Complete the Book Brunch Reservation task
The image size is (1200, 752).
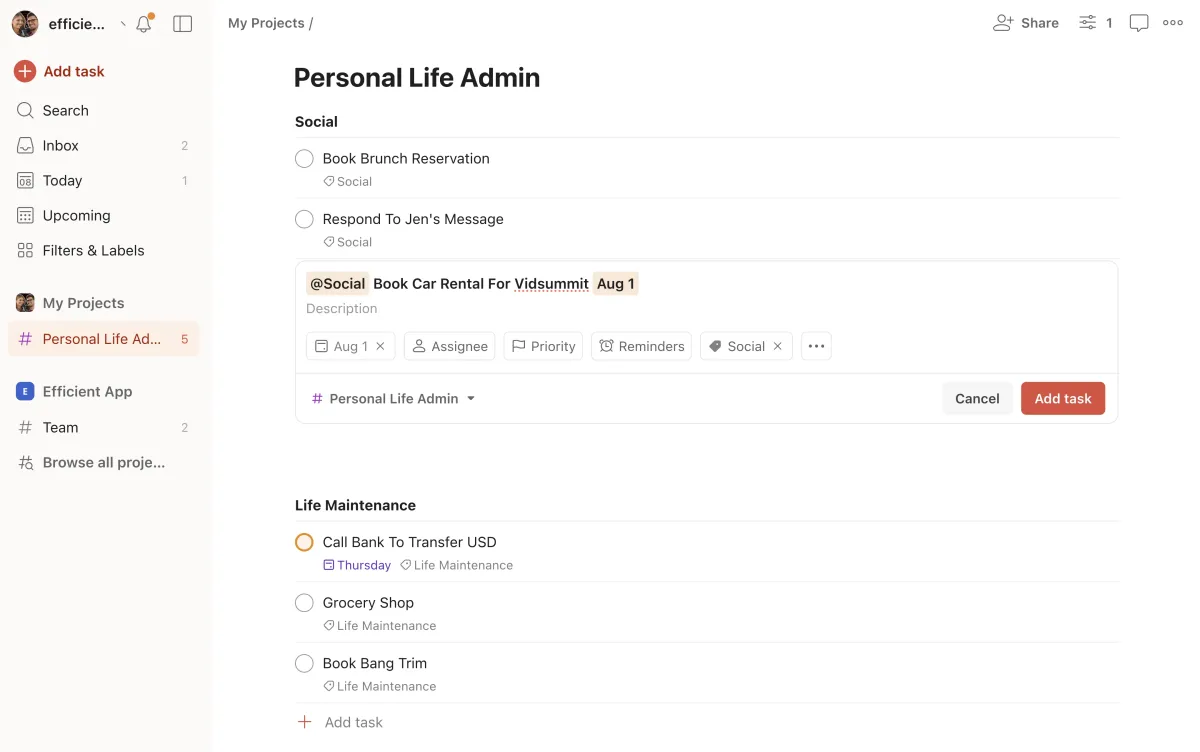(304, 159)
